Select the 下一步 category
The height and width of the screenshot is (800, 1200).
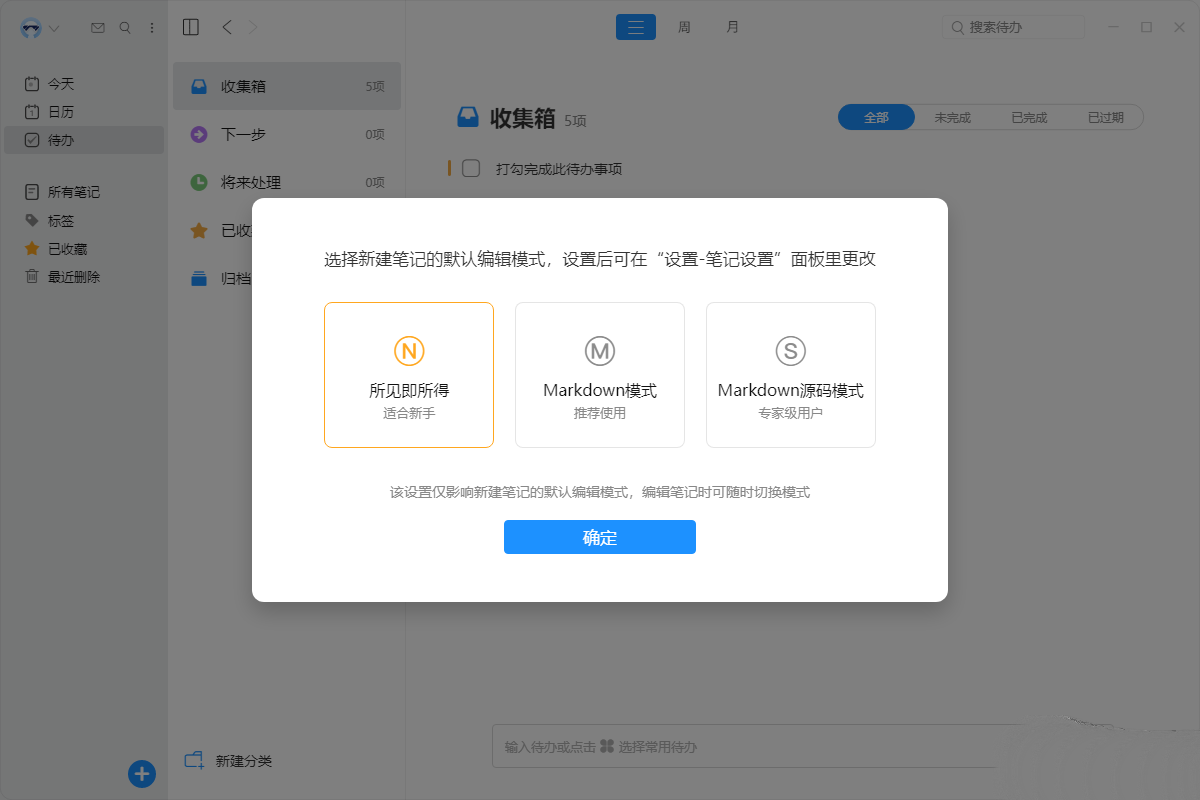point(287,134)
